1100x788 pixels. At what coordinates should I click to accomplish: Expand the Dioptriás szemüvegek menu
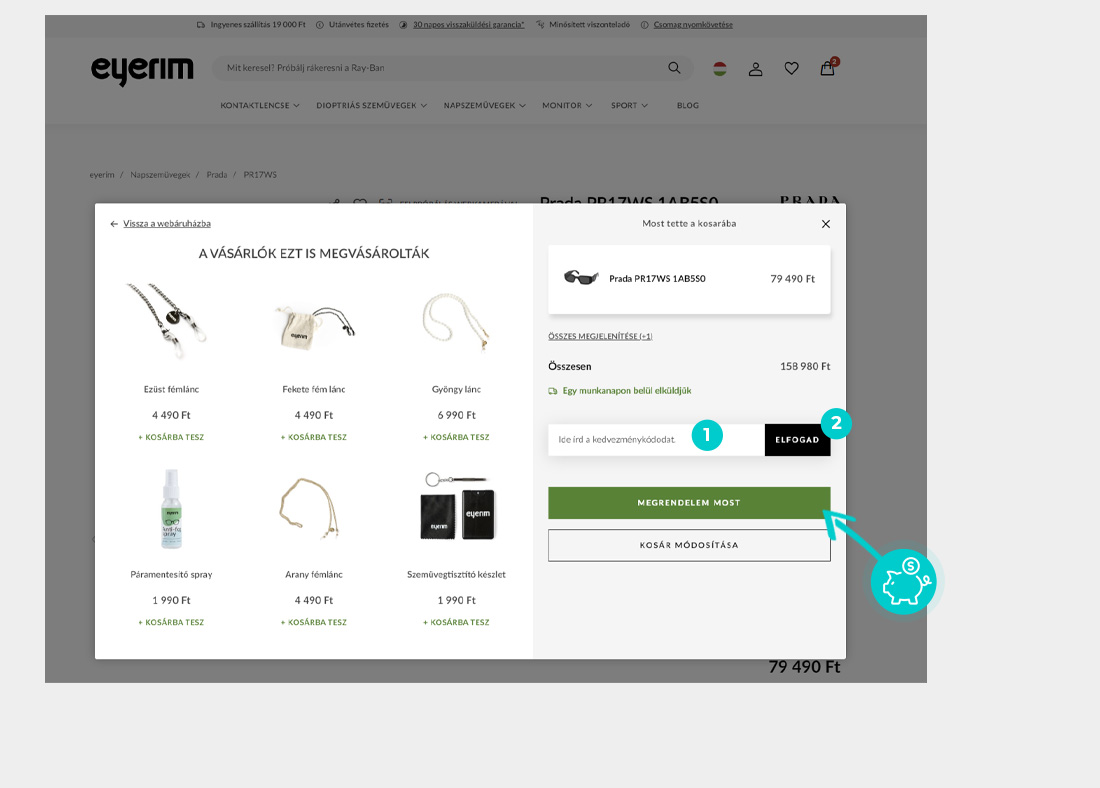[x=371, y=105]
